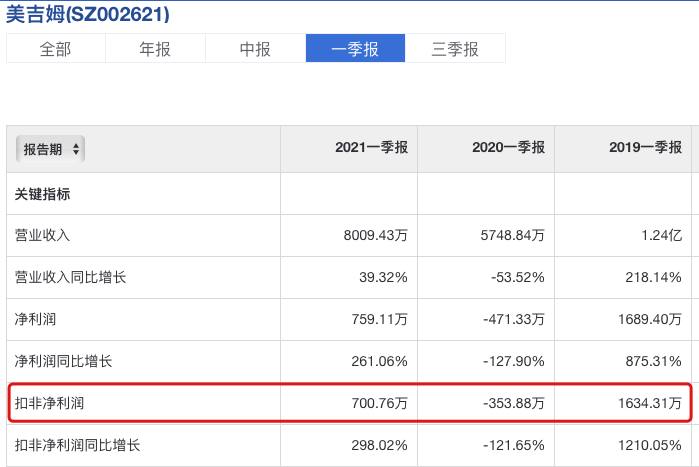Select the -353.88万 value
This screenshot has height=467, width=699.
514,403
